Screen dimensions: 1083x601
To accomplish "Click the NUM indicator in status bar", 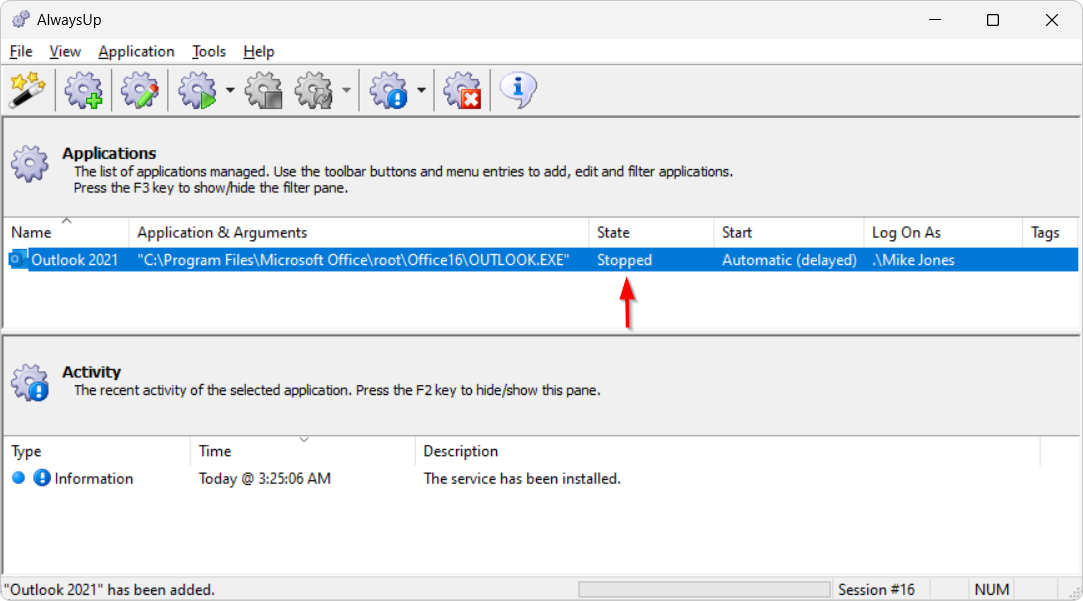I will click(x=992, y=589).
